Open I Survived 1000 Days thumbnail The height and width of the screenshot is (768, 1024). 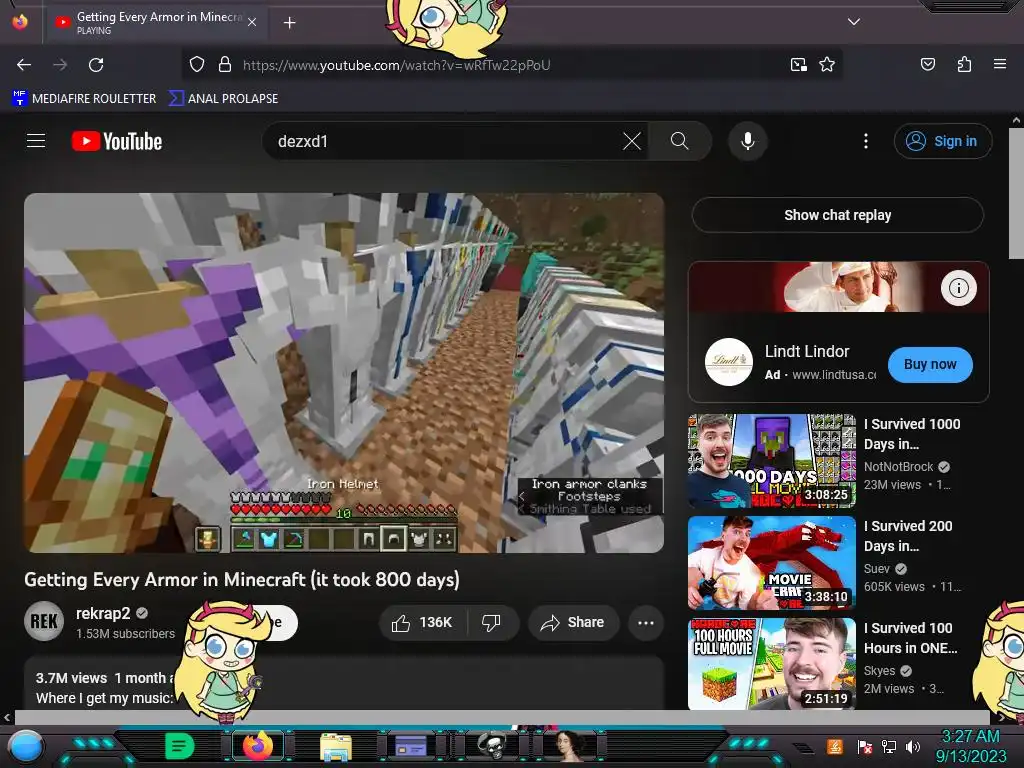pos(772,461)
